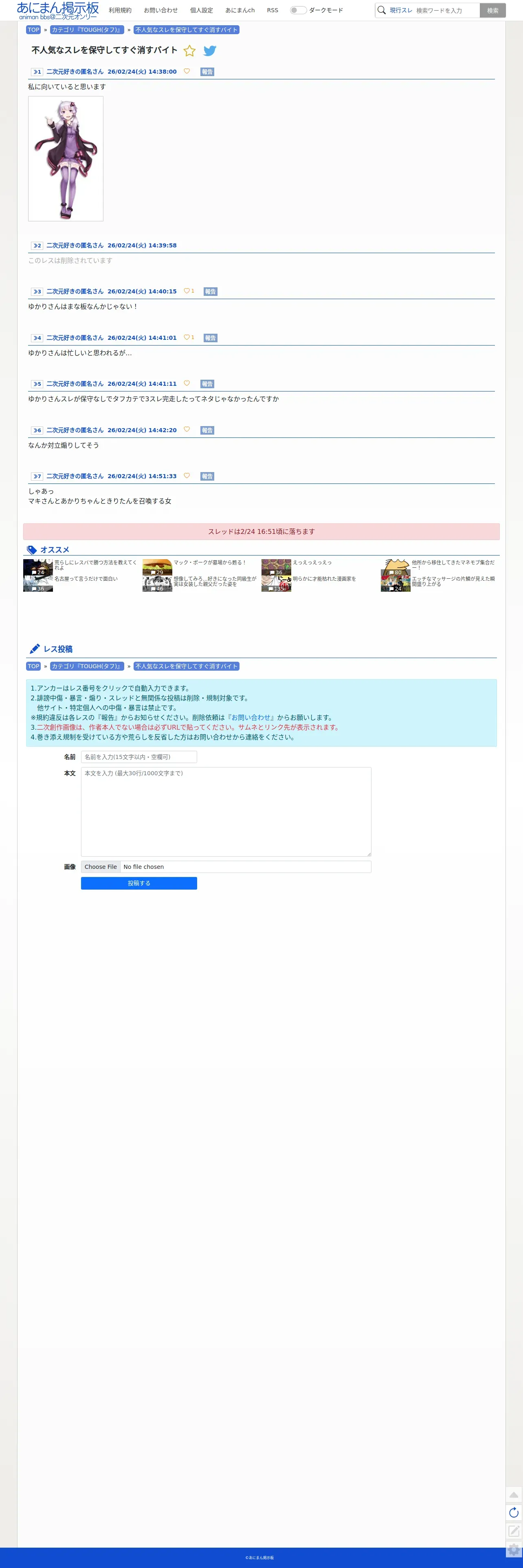Like post 7 with the heart icon

(x=187, y=476)
